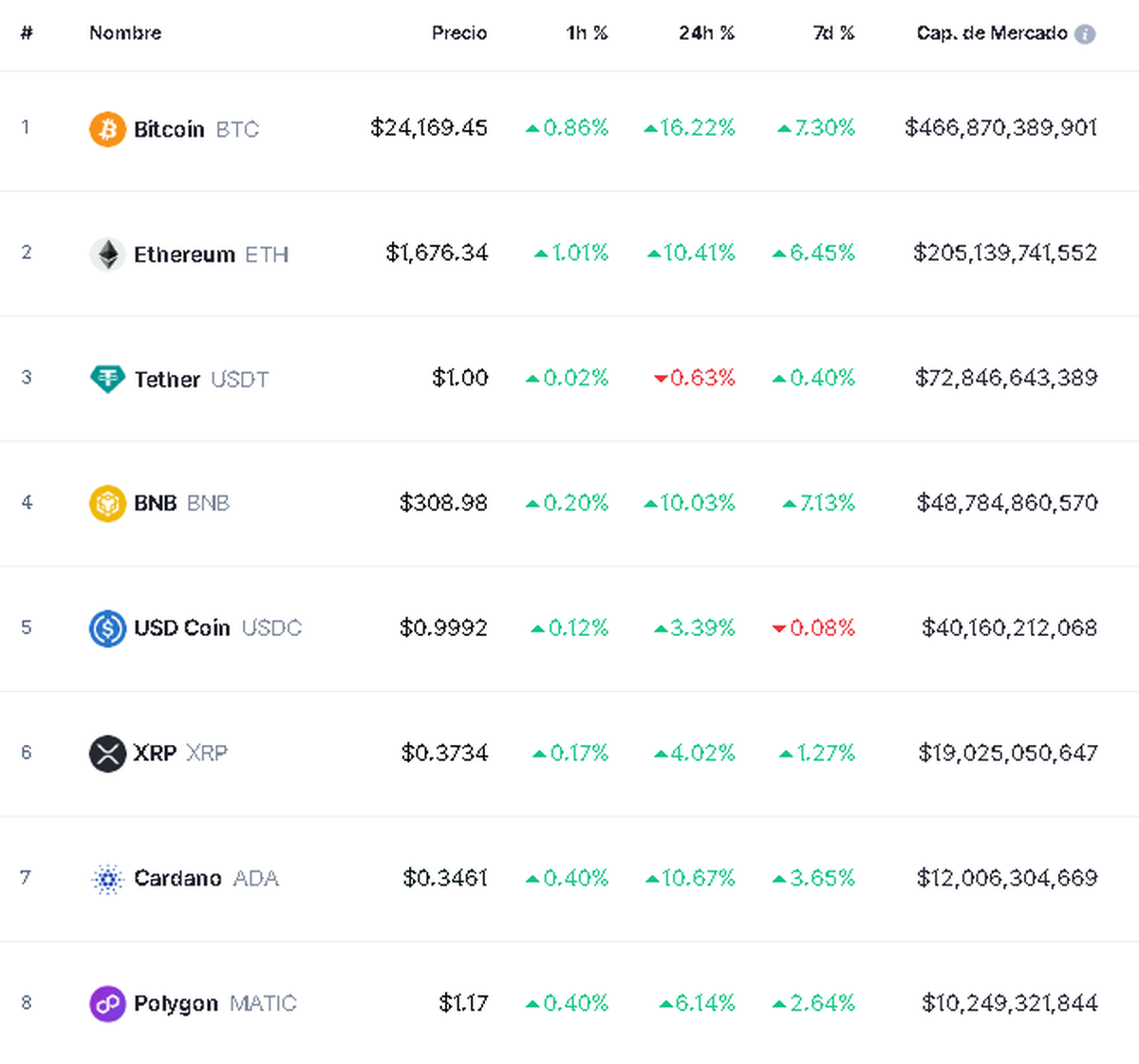Click the red down arrow on Tether's 24h change
Image resolution: width=1139 pixels, height=1064 pixels.
point(660,378)
